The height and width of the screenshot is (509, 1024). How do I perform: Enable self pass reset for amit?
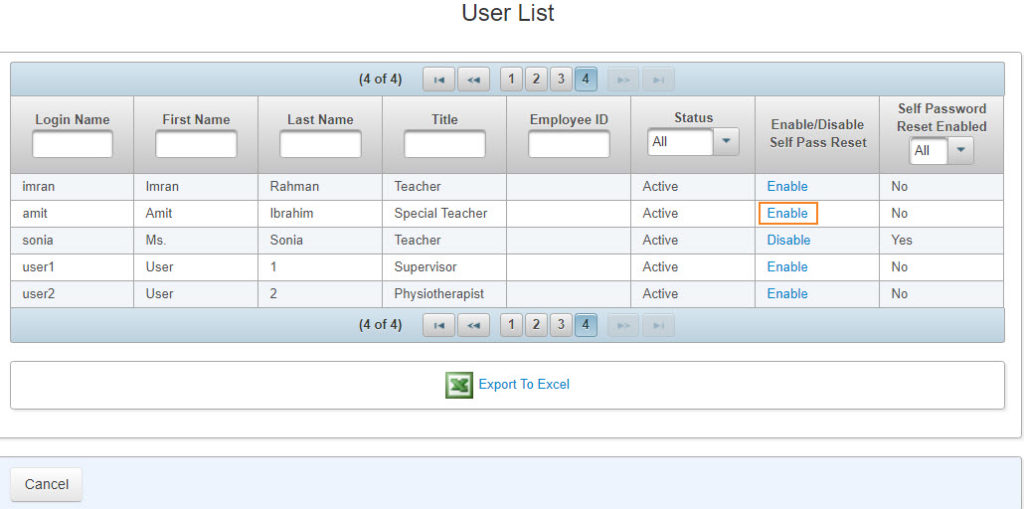click(x=787, y=214)
